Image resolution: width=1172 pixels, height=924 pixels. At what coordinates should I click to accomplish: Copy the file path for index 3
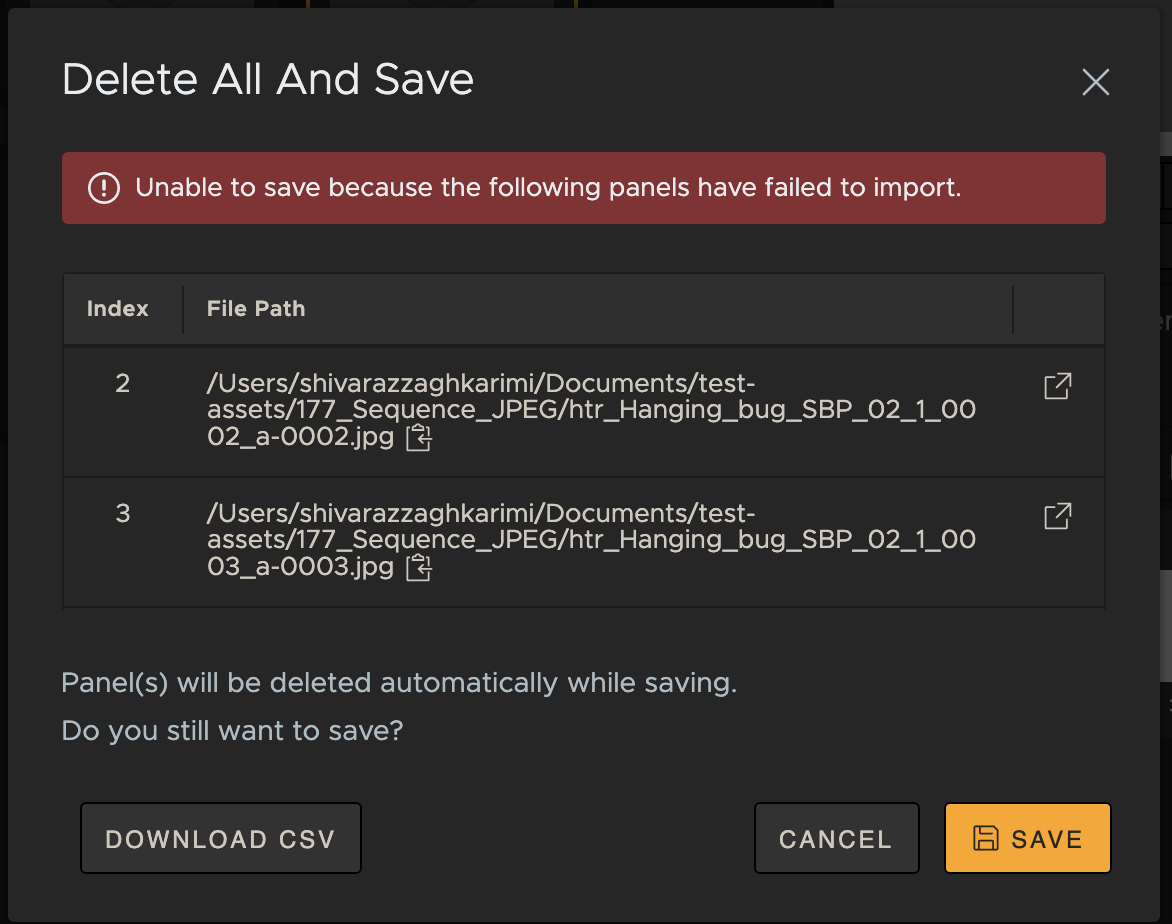click(x=419, y=568)
